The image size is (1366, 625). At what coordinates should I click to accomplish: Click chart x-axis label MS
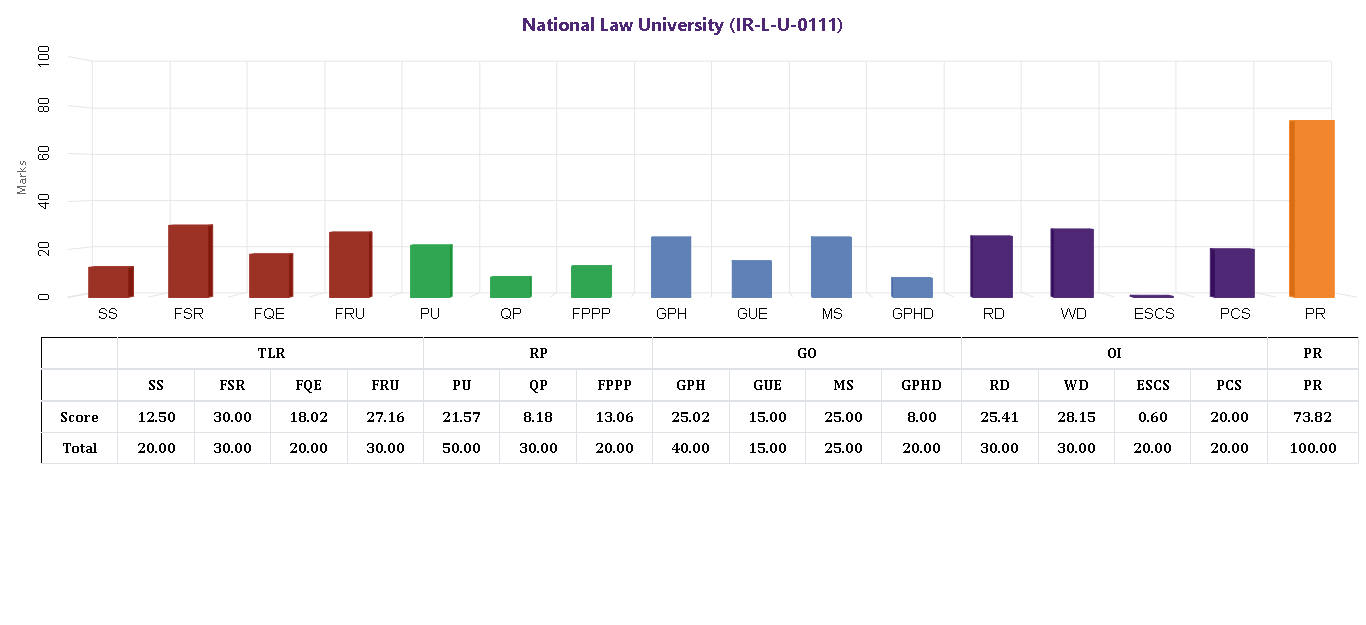(x=832, y=314)
